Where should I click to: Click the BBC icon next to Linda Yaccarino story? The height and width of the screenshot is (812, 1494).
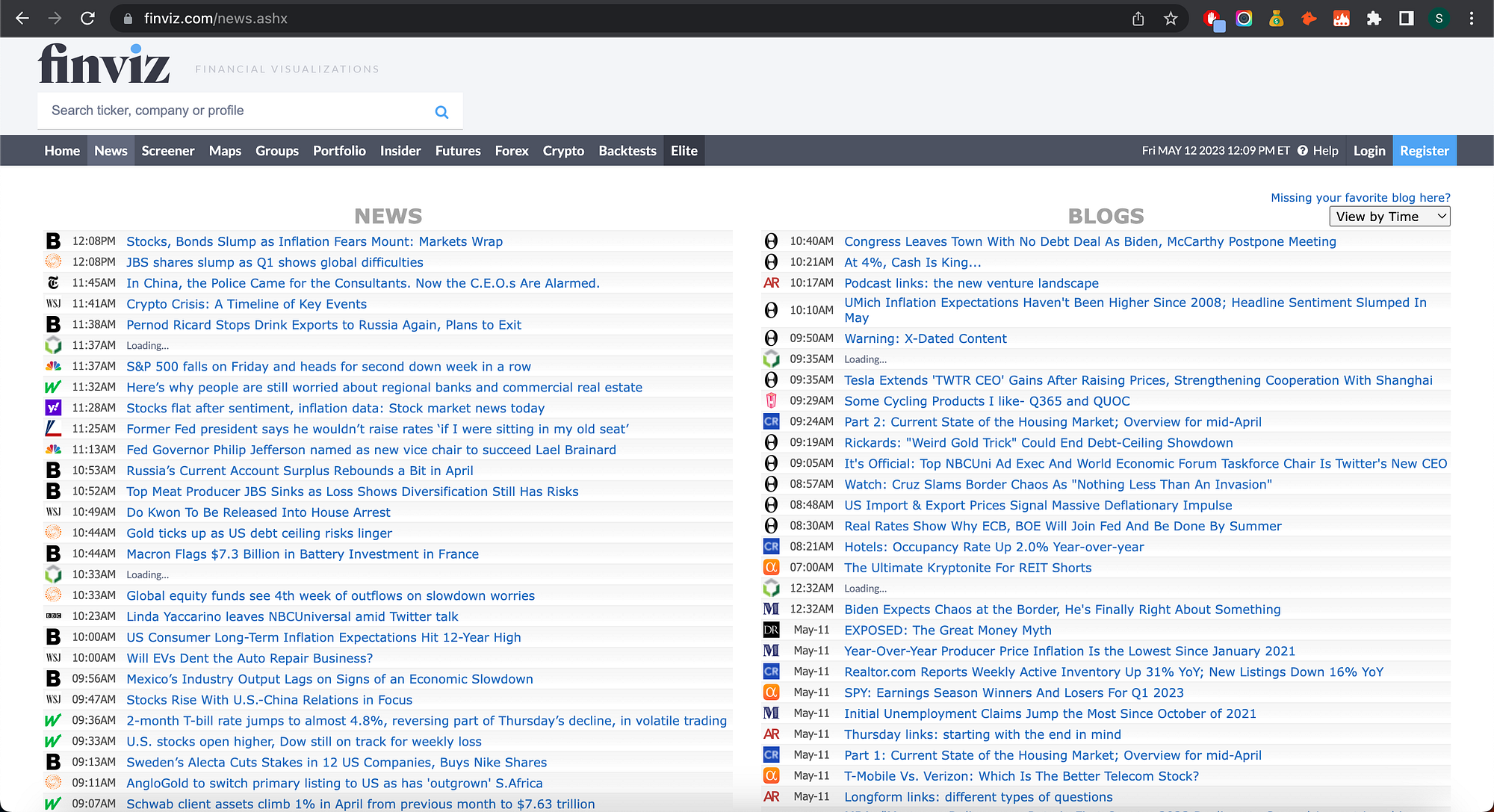[x=53, y=616]
